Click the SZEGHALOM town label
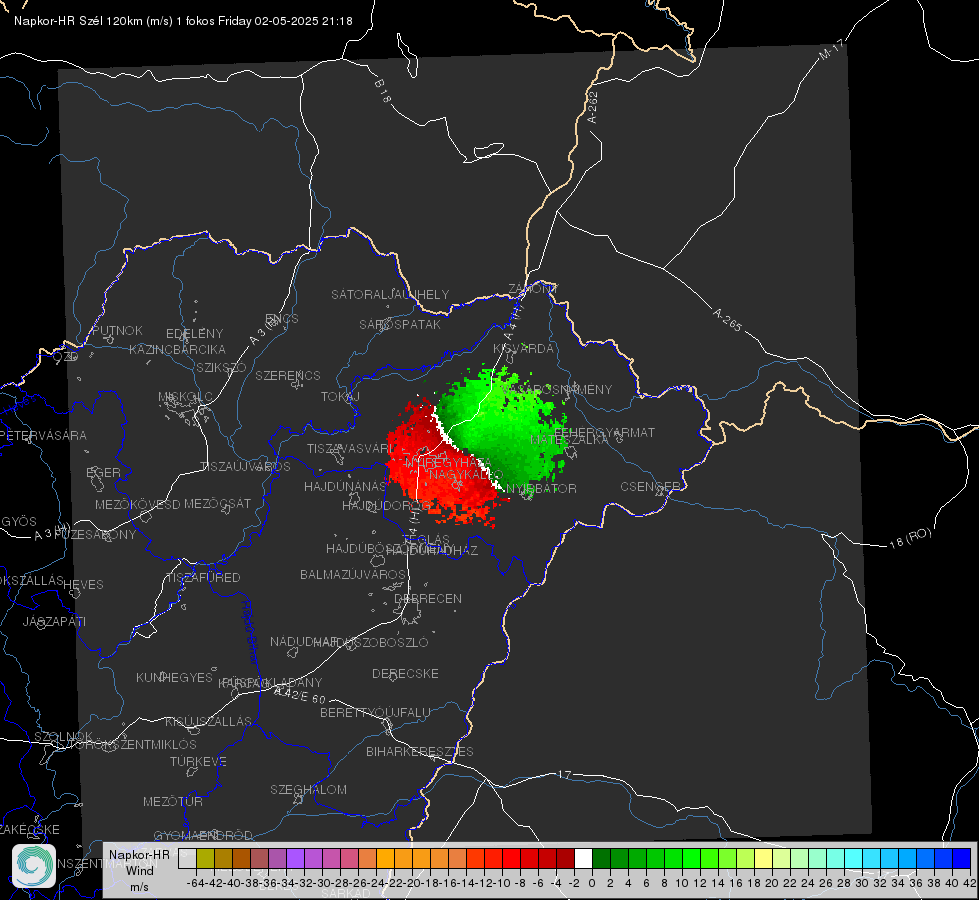The image size is (979, 900). pyautogui.click(x=308, y=789)
